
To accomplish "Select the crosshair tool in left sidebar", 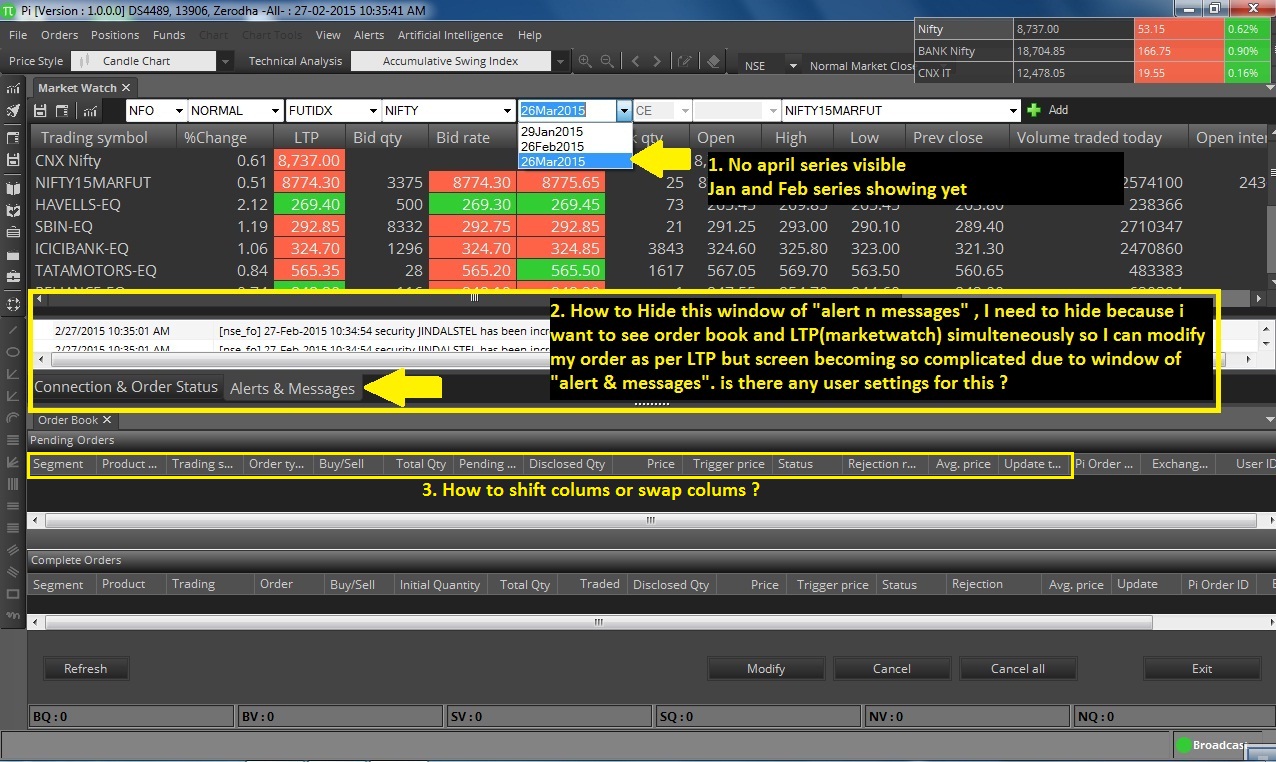I will point(13,304).
